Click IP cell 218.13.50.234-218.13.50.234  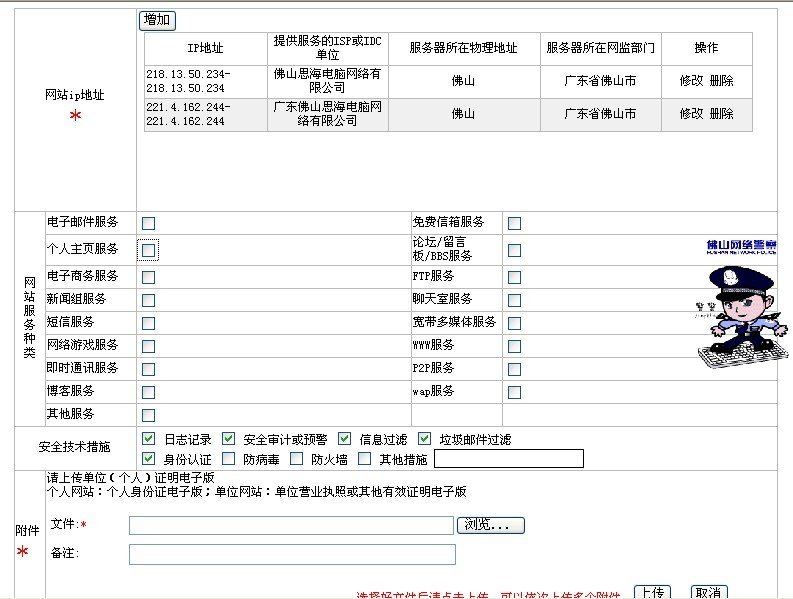click(205, 81)
